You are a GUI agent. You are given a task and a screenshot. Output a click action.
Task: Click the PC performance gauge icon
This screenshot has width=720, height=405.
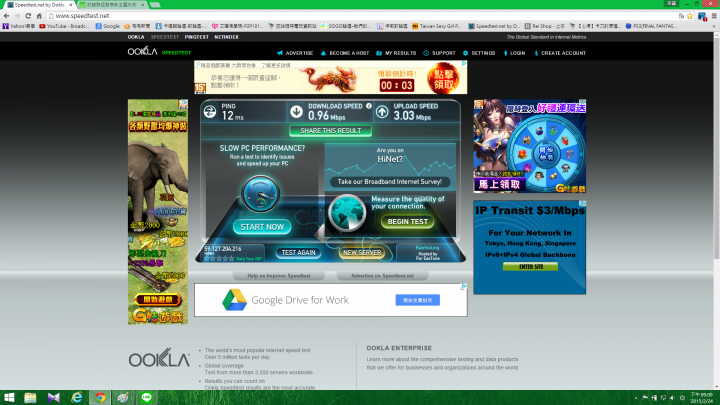click(x=260, y=194)
